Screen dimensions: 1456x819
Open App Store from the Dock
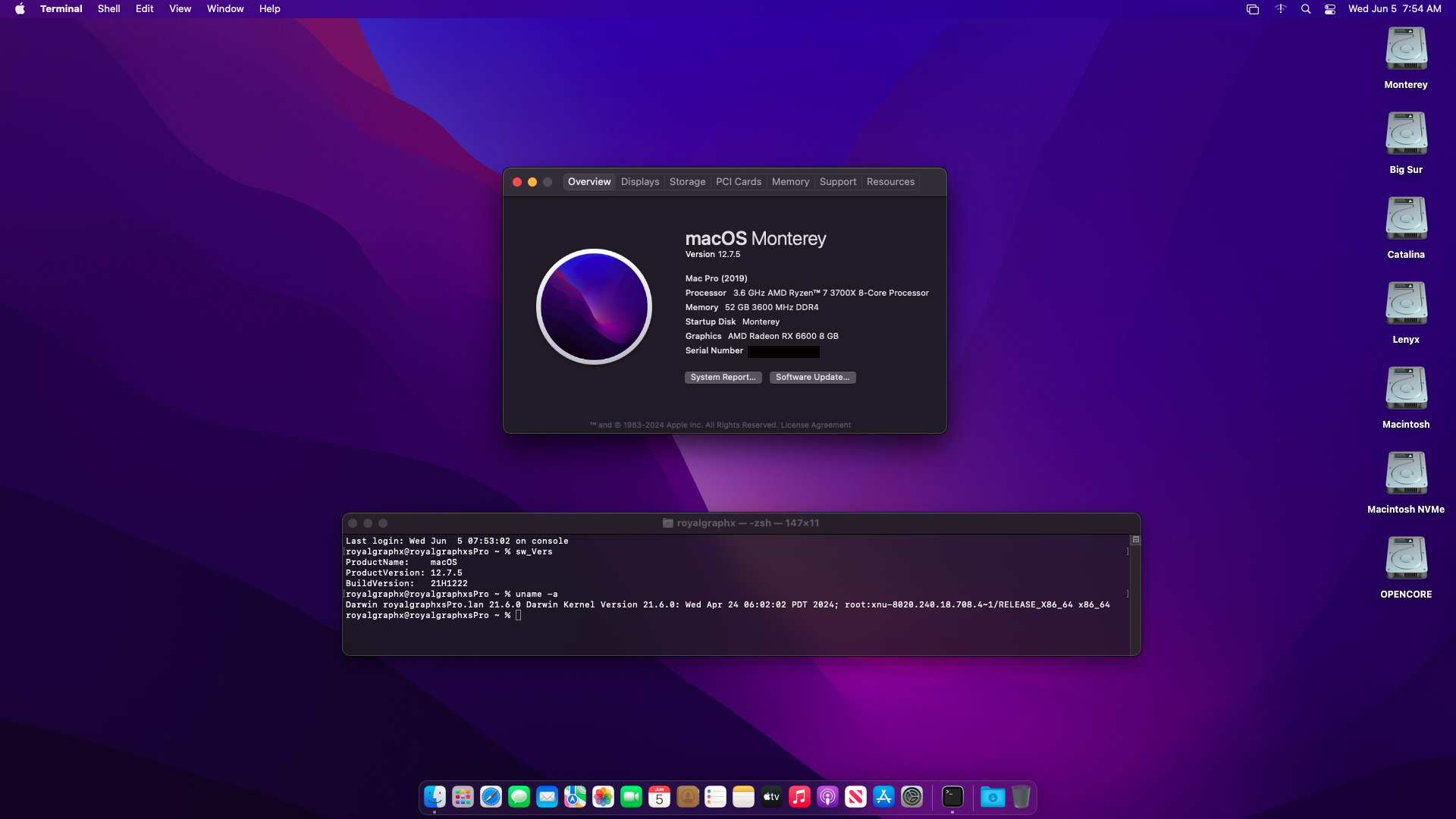point(883,797)
